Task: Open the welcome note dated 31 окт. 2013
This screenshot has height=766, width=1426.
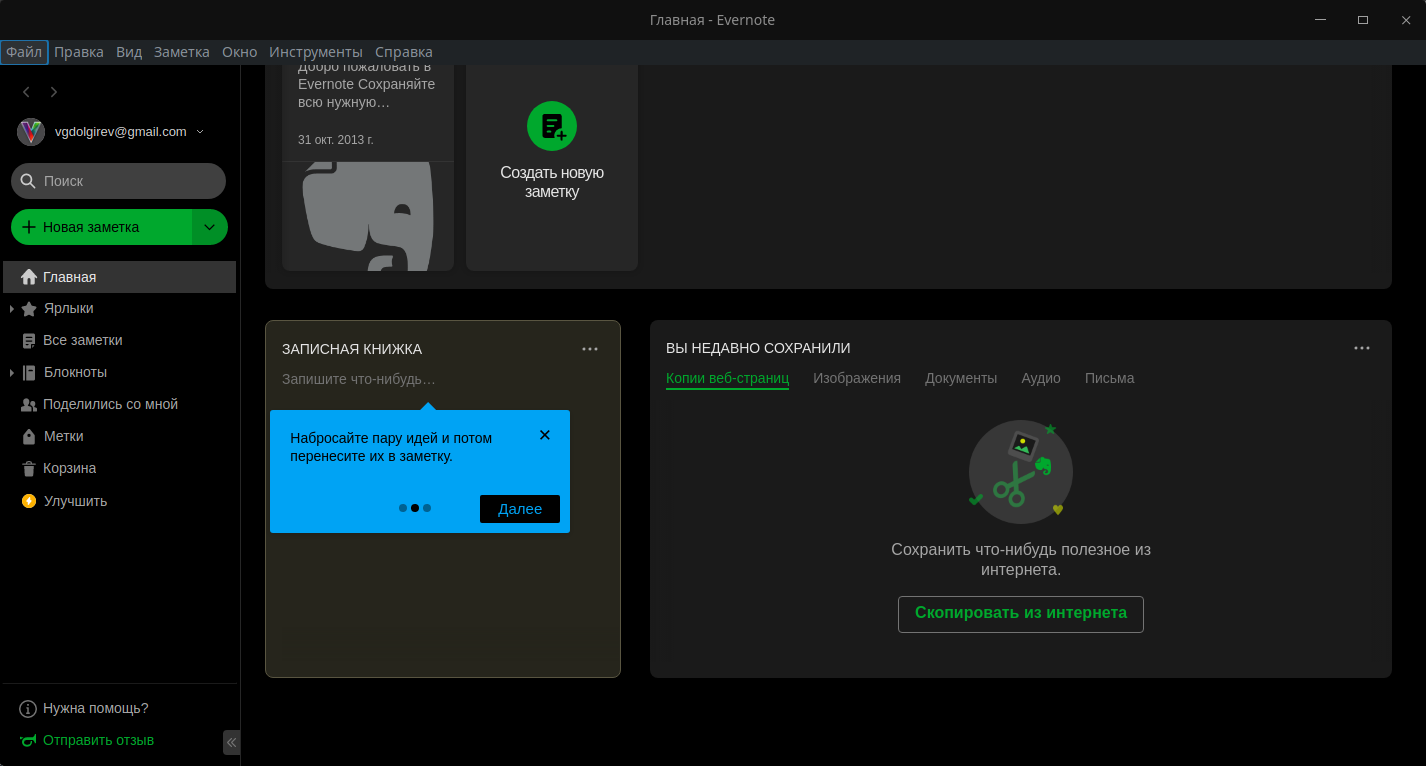Action: point(368,167)
